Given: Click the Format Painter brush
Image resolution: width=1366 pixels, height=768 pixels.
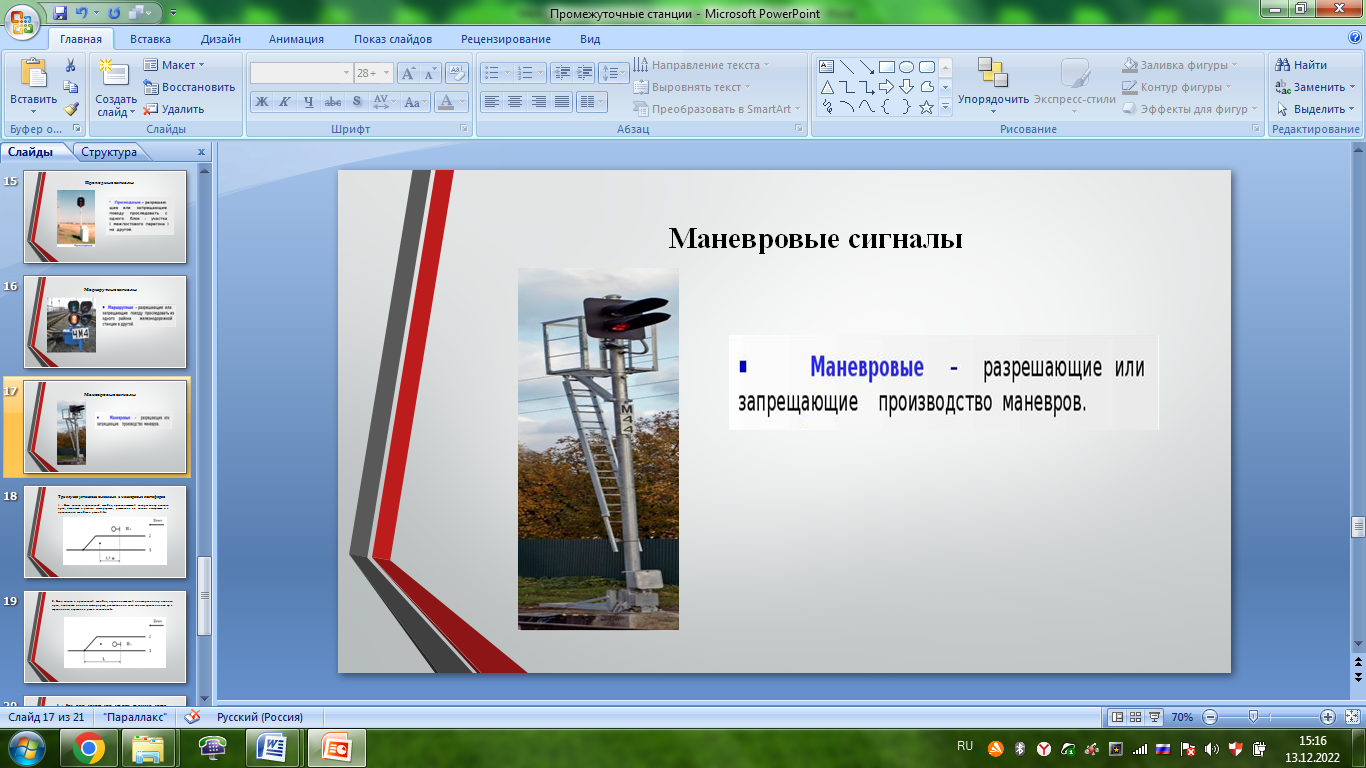Looking at the screenshot, I should [71, 109].
